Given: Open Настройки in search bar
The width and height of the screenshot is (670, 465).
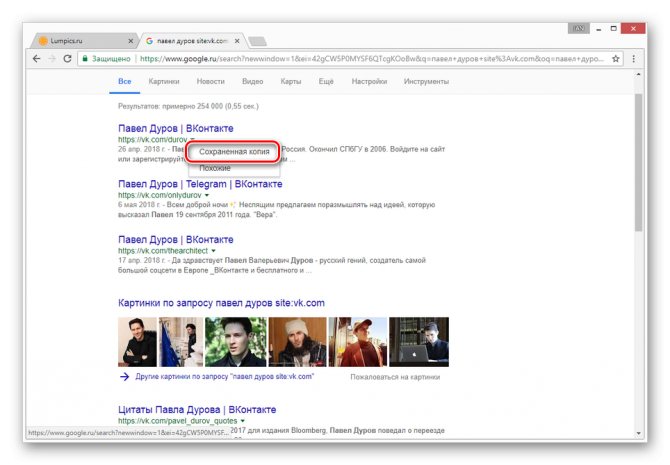Looking at the screenshot, I should (369, 81).
